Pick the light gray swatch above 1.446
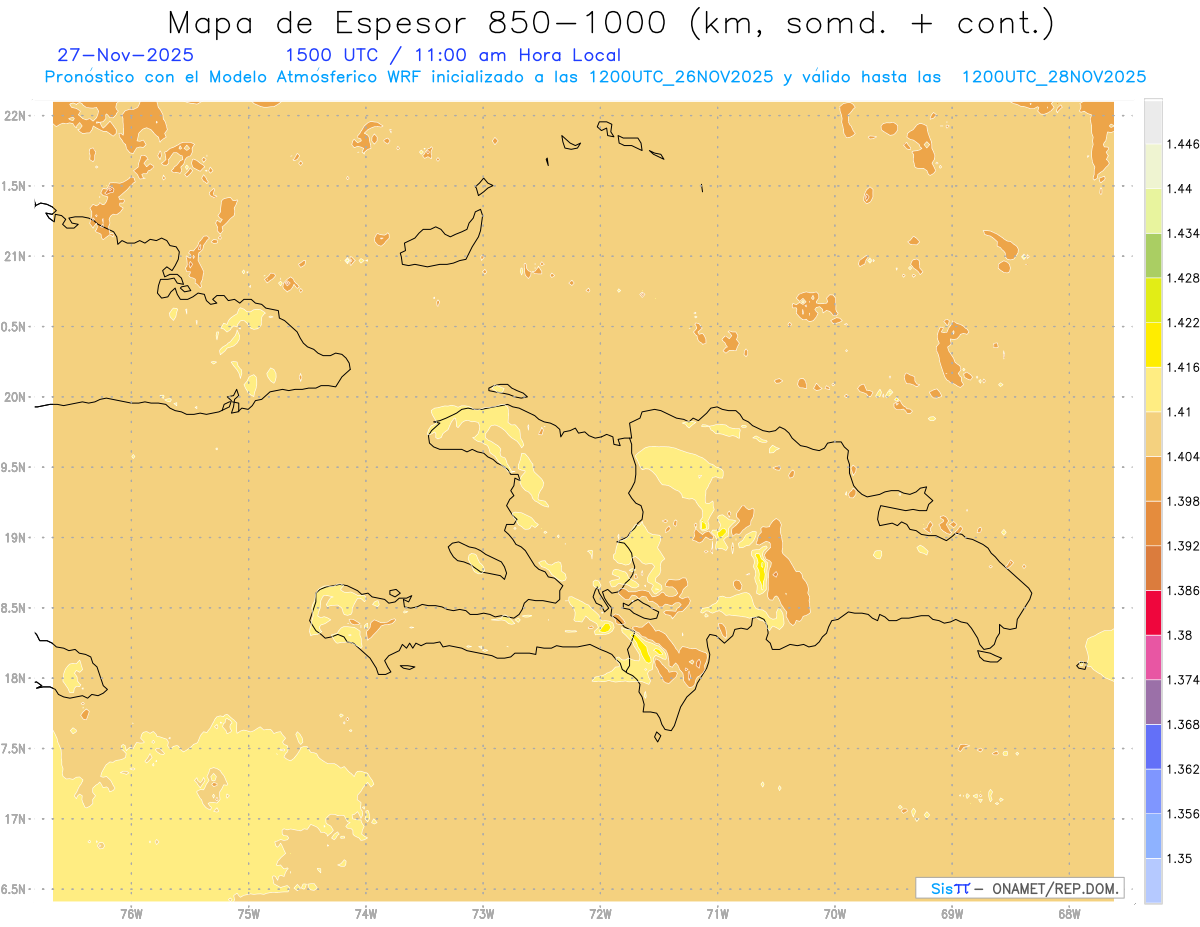Screen dimensions: 1200x927 (1153, 121)
